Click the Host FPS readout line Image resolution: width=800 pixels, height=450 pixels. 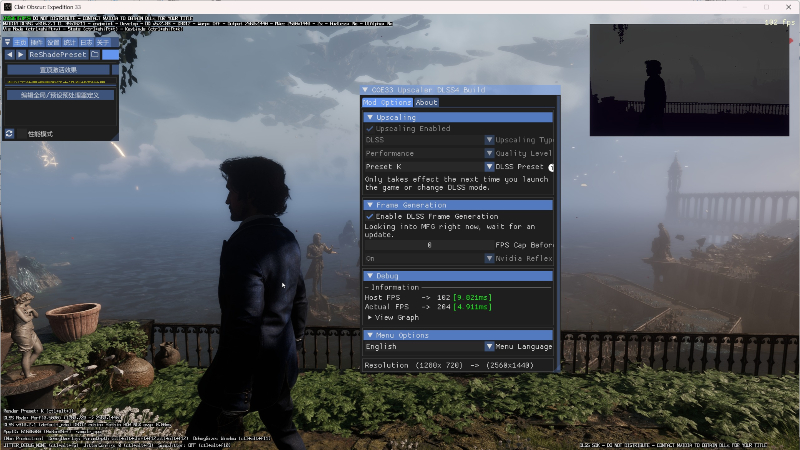[x=428, y=297]
